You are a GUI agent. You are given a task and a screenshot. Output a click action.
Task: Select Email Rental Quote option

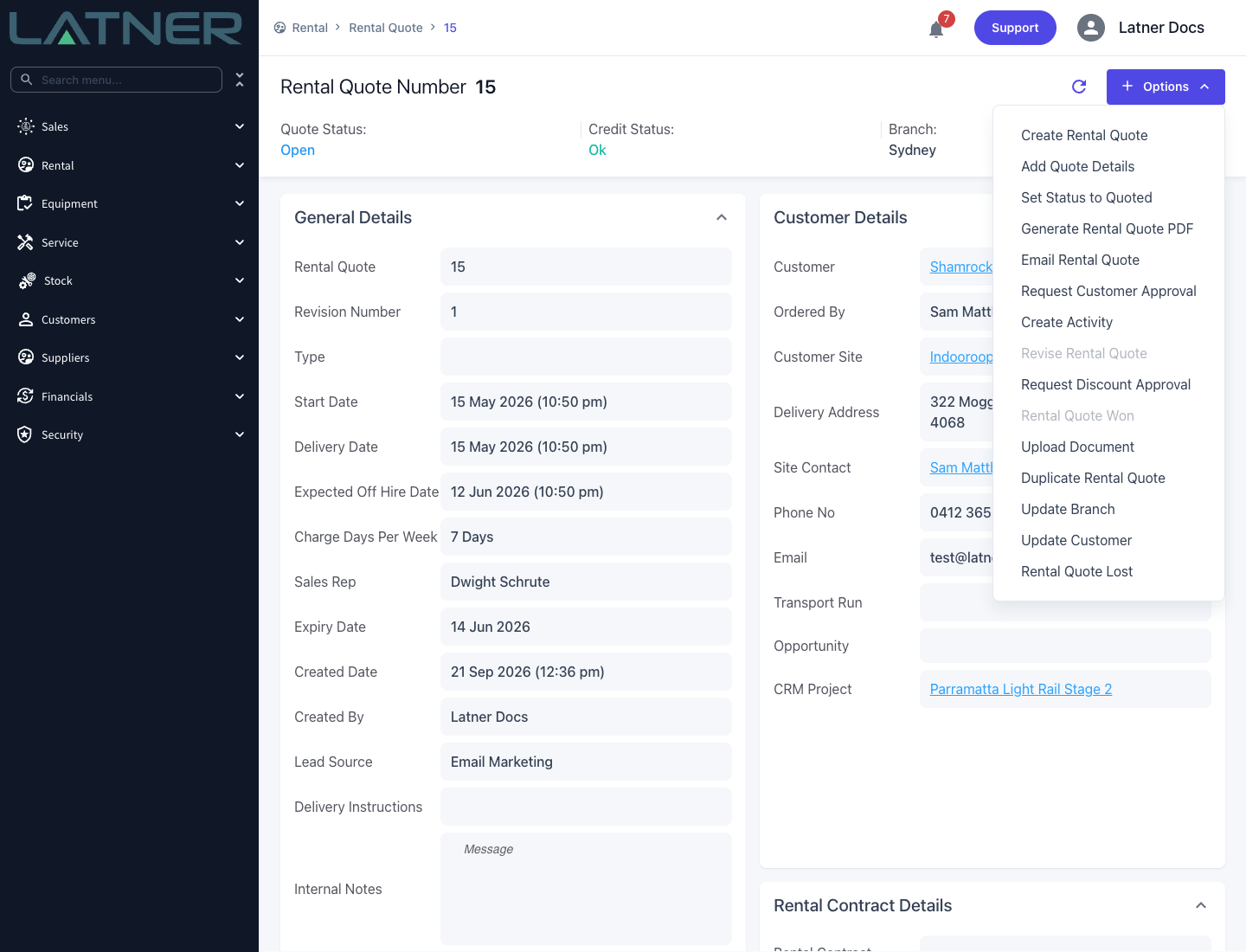(x=1080, y=260)
